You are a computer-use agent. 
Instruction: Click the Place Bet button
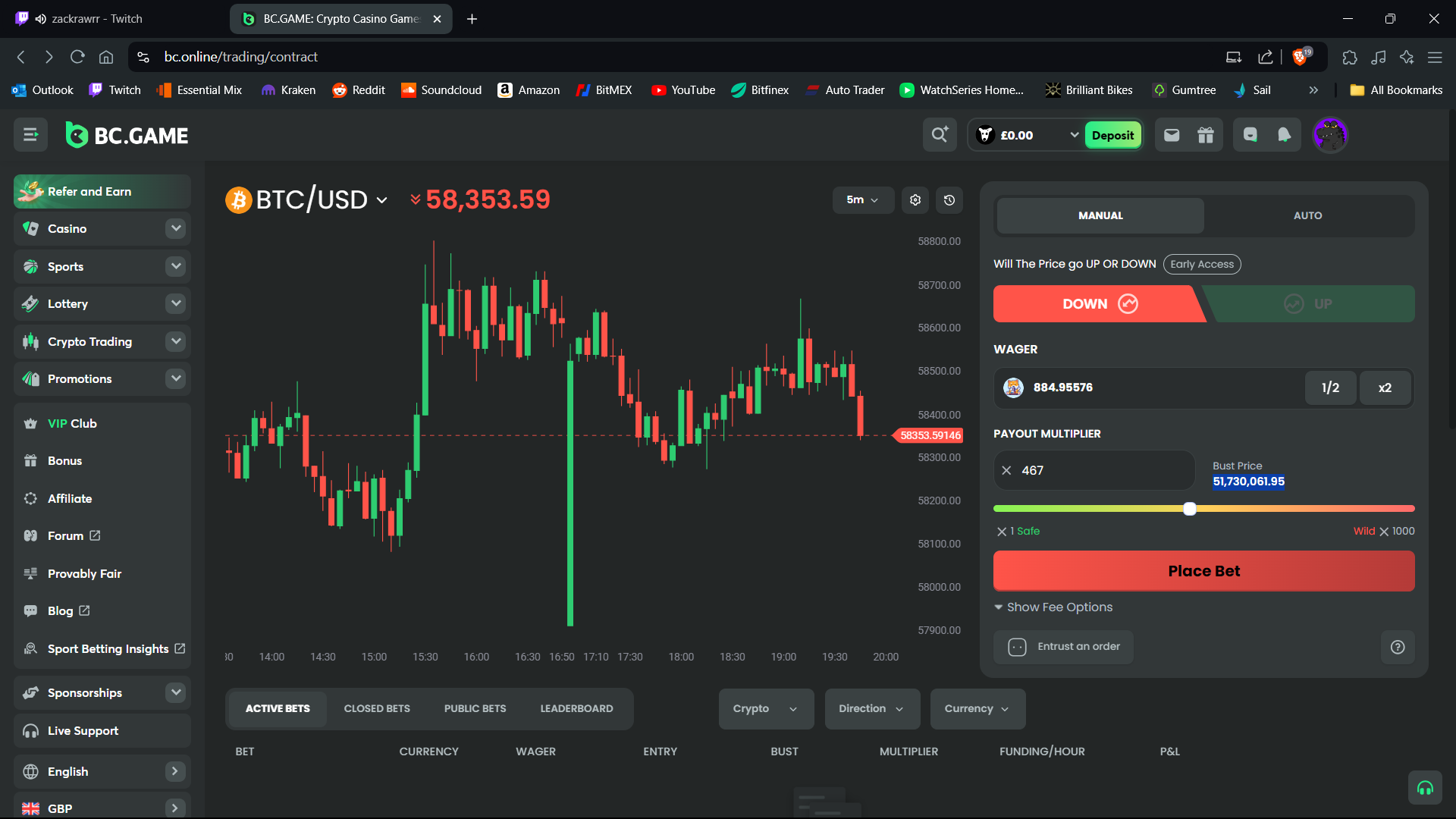(1203, 571)
